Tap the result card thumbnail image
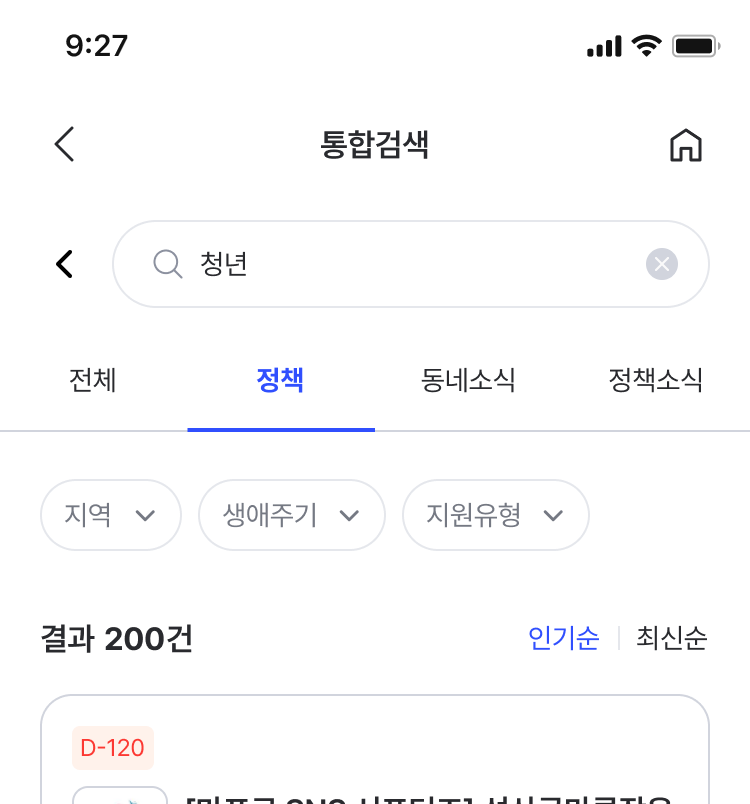 coord(120,795)
